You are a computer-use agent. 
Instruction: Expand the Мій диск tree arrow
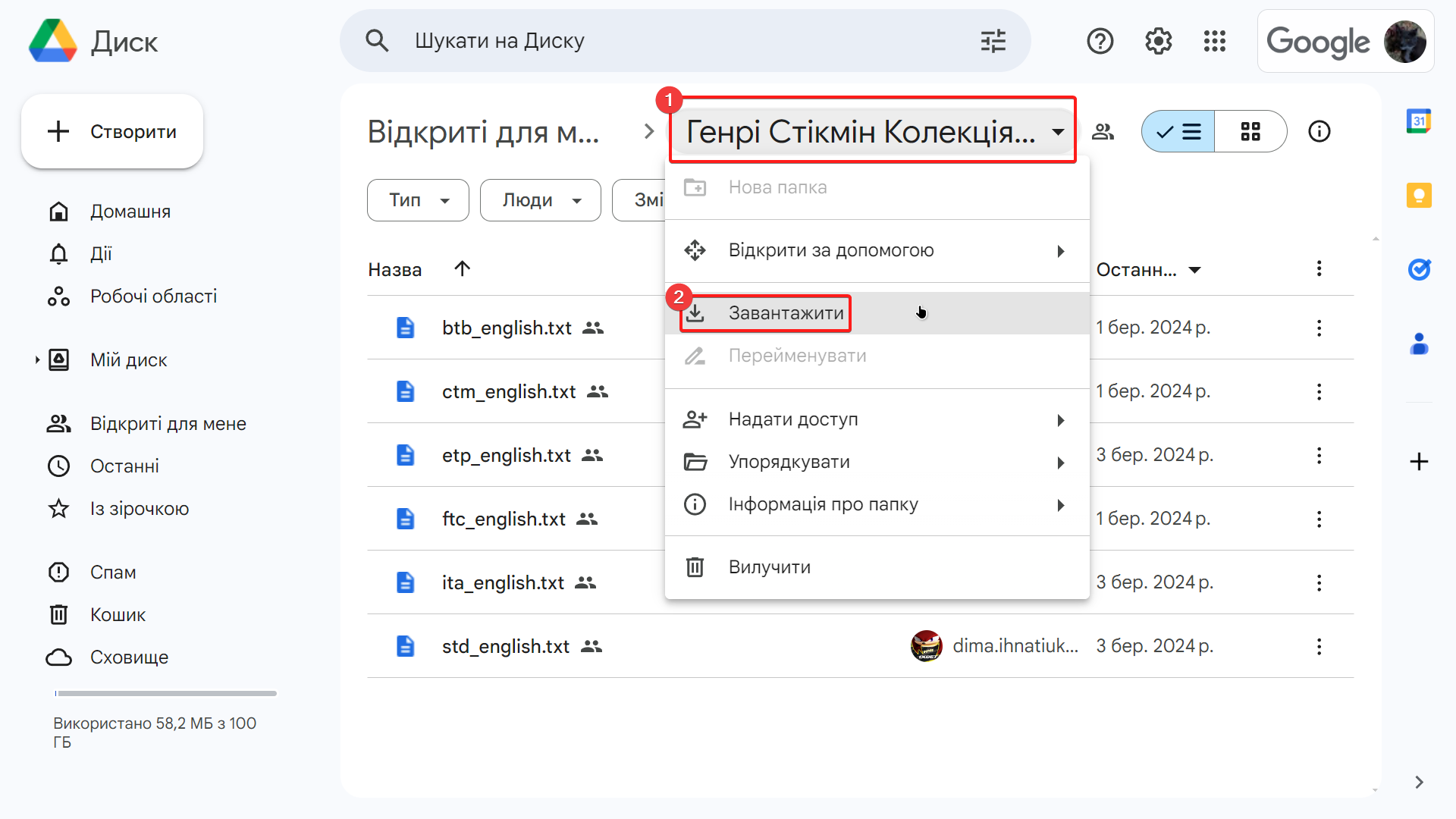pos(36,359)
